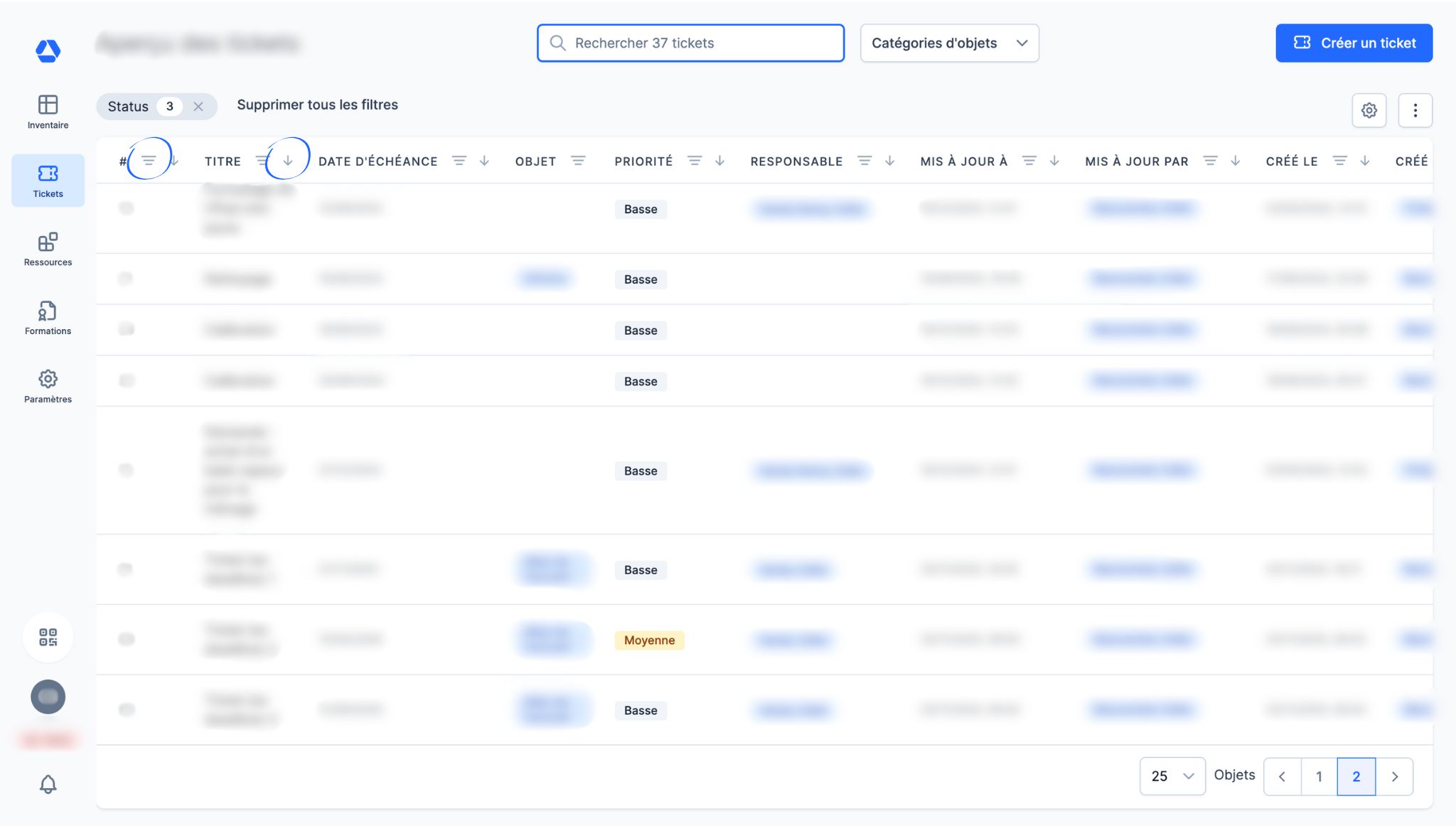Click filter icon in Objet column
Image resolution: width=1456 pixels, height=826 pixels.
[x=578, y=161]
